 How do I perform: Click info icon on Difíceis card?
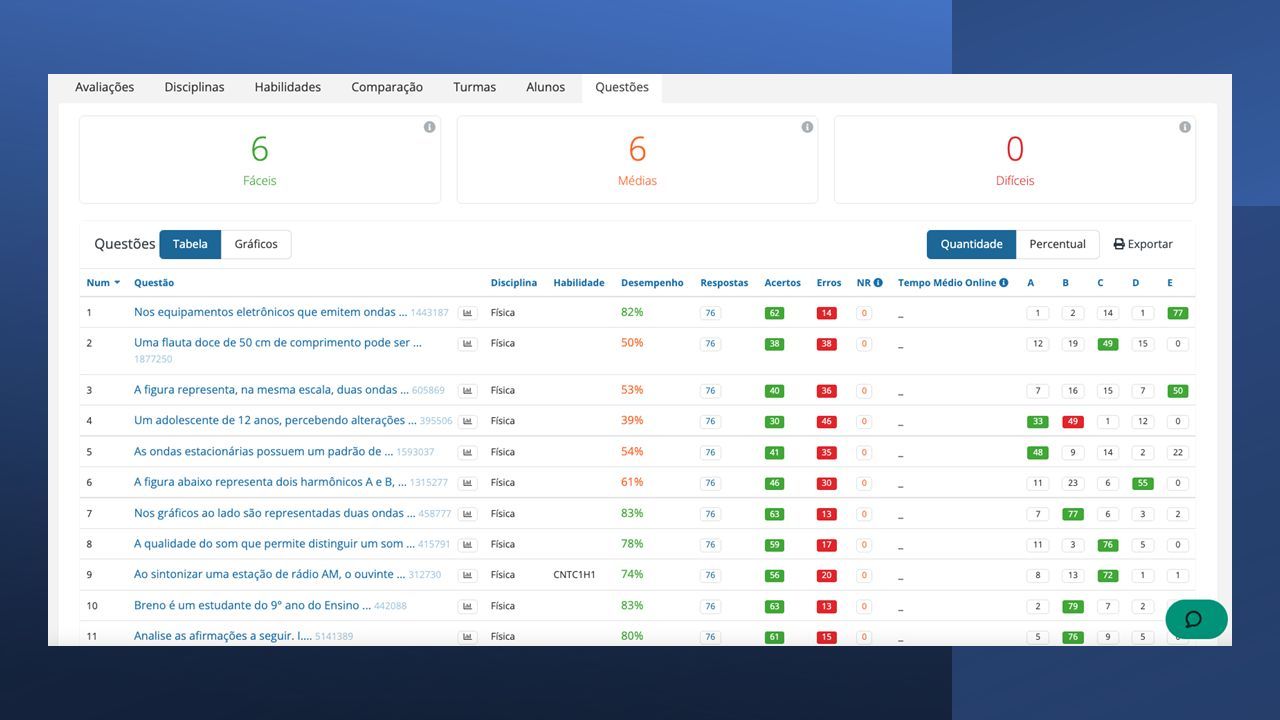[1185, 127]
